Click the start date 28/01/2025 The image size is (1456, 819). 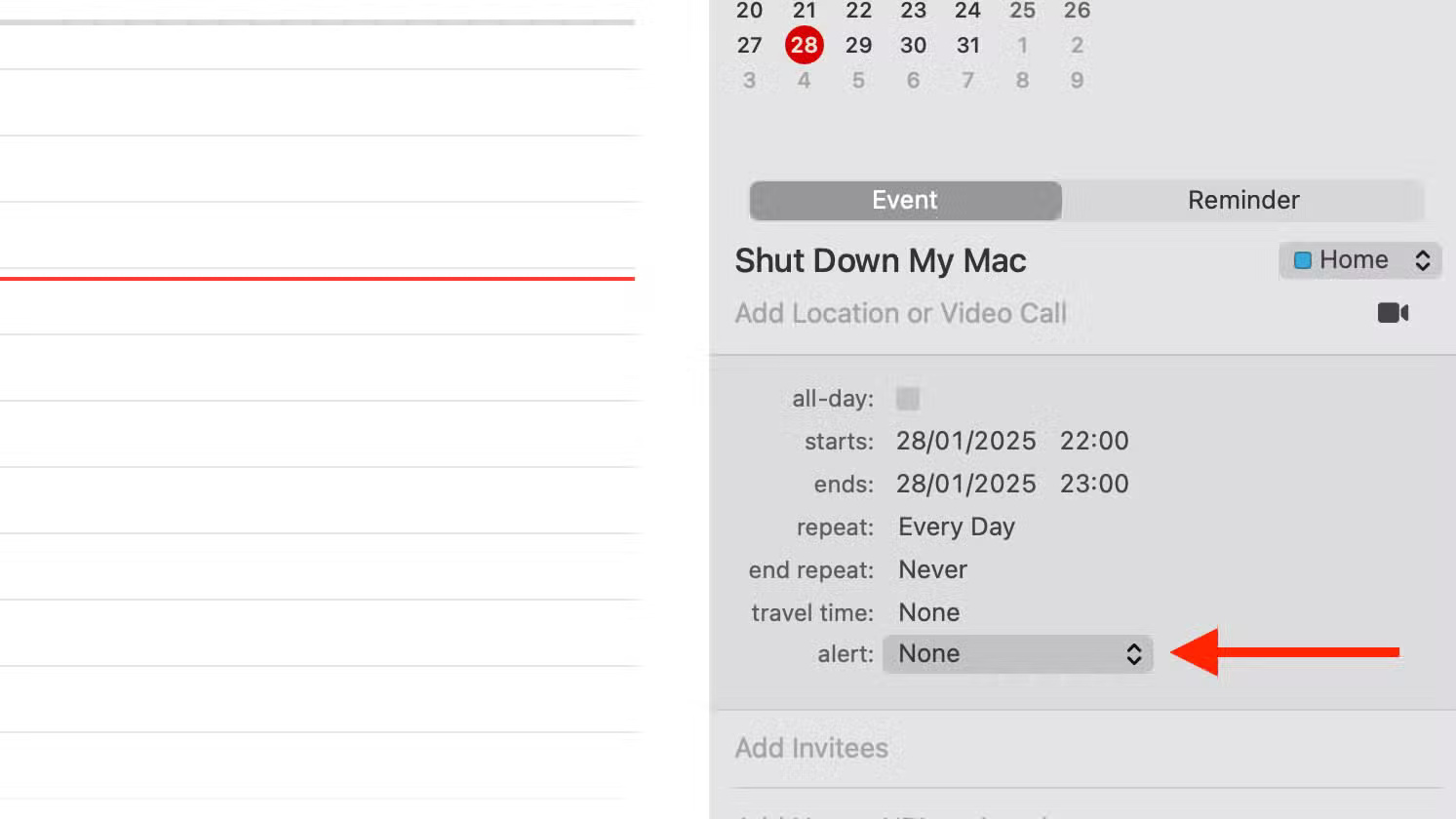click(965, 441)
